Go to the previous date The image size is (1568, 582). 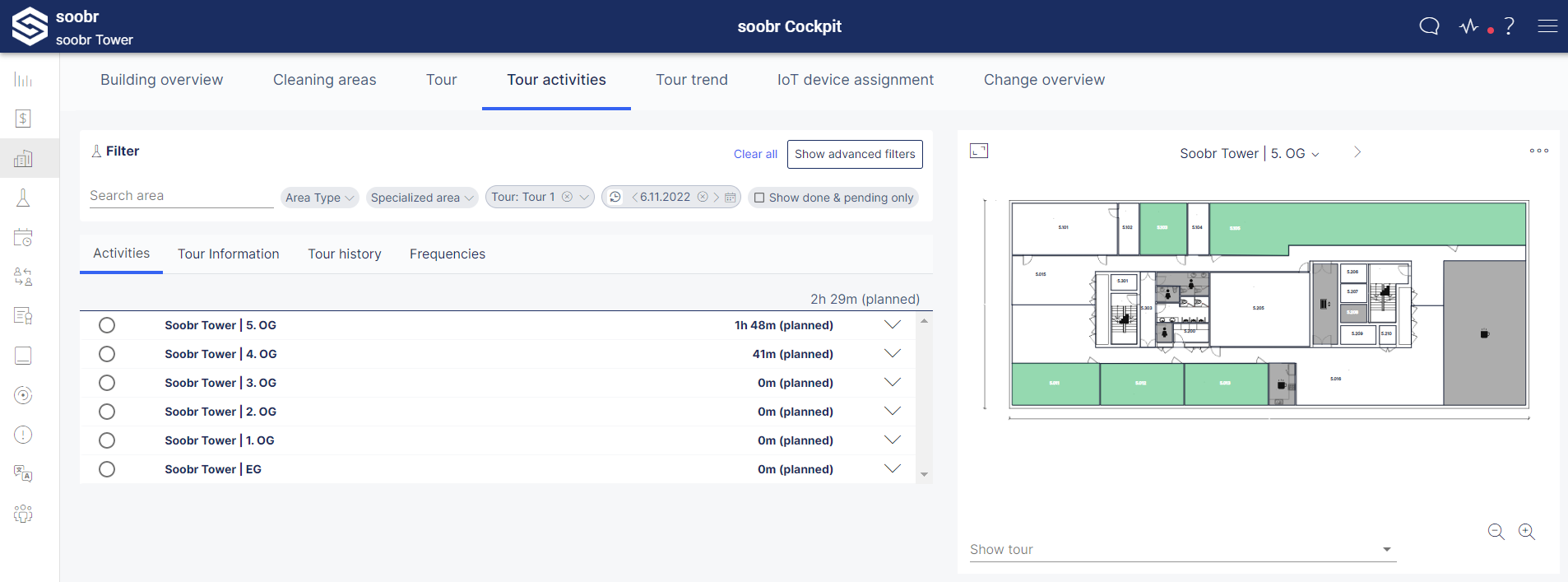(x=634, y=197)
